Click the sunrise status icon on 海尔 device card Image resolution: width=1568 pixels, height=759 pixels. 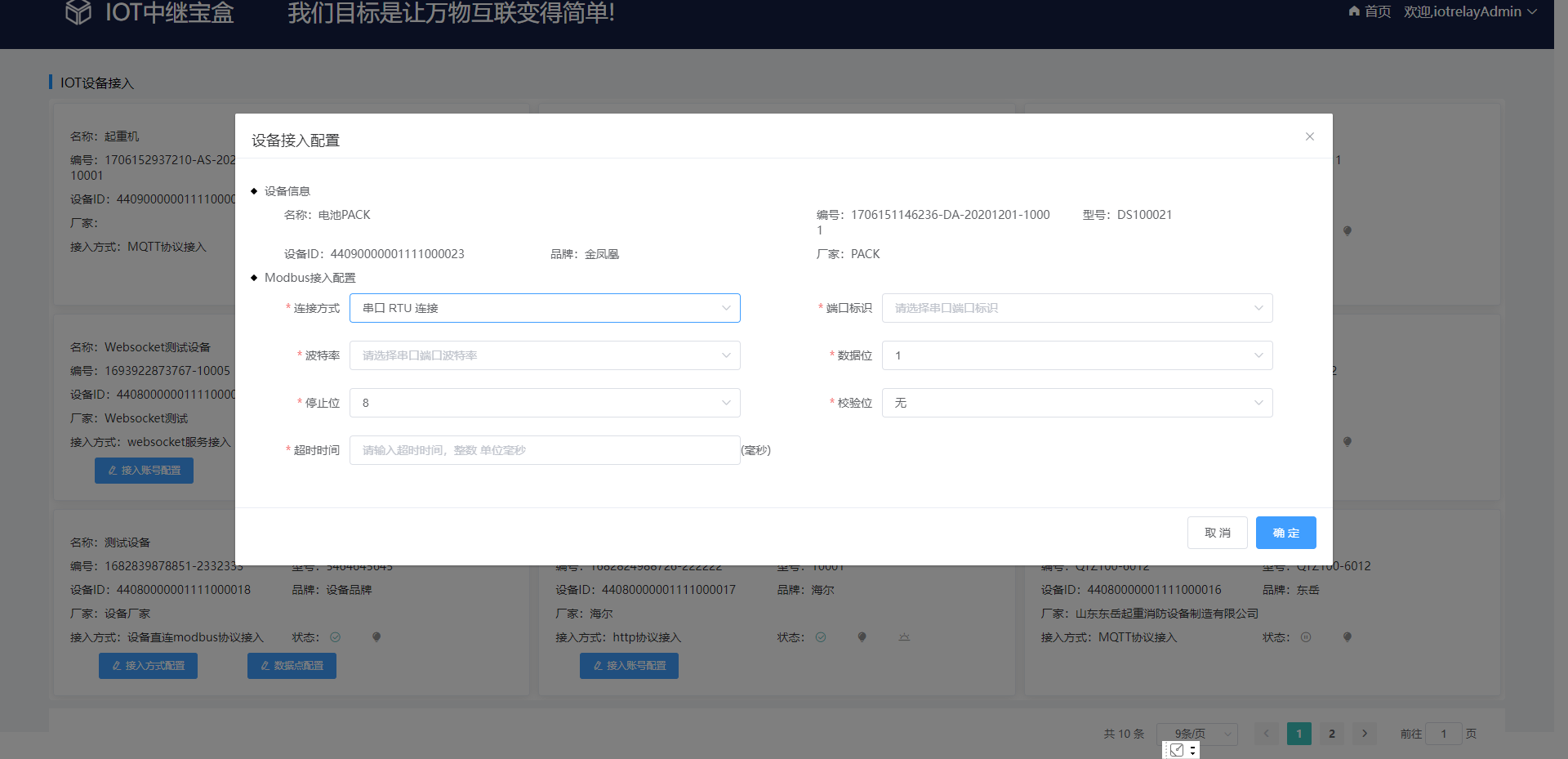904,636
